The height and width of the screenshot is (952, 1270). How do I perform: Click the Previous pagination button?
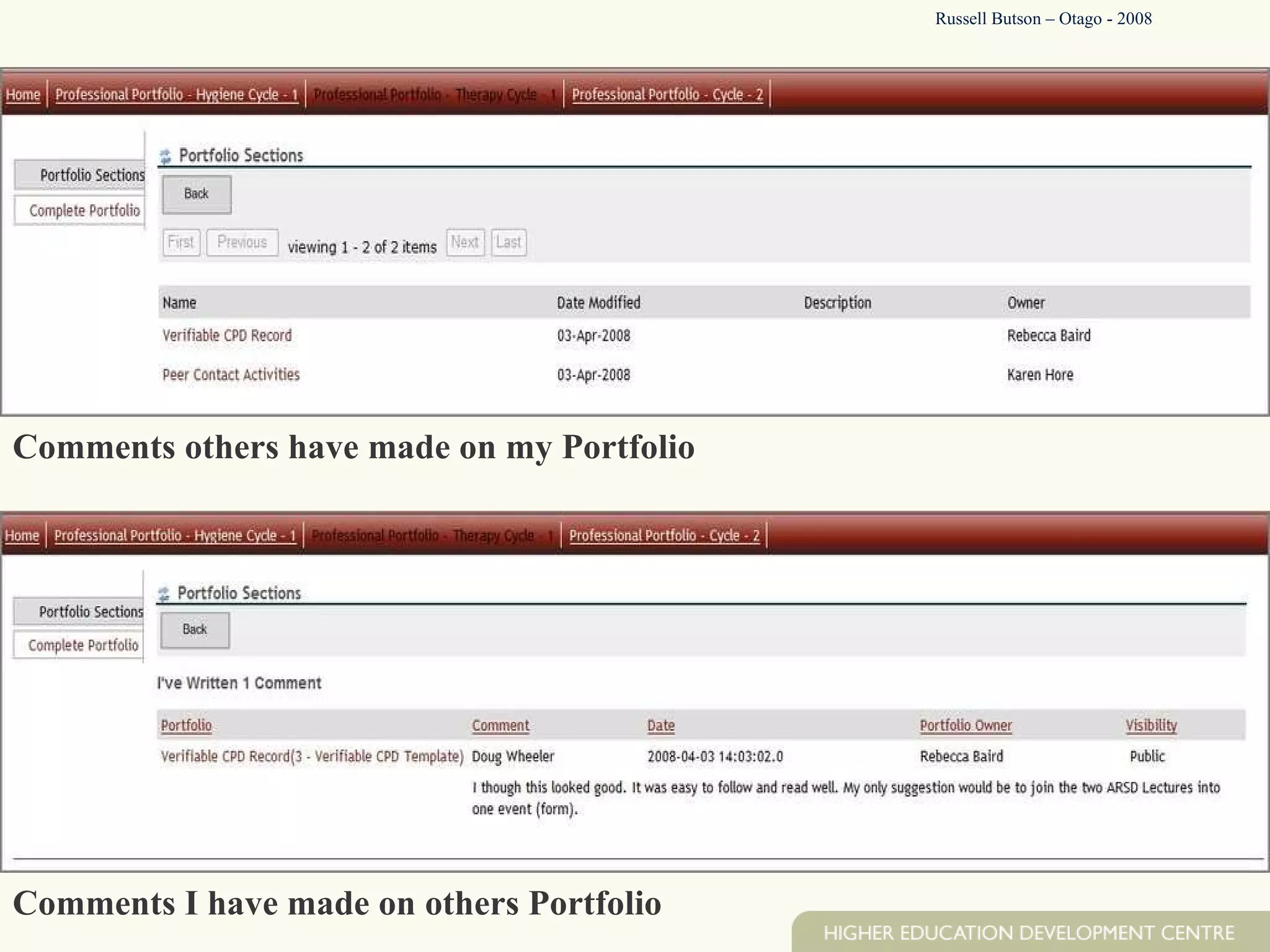click(x=242, y=242)
